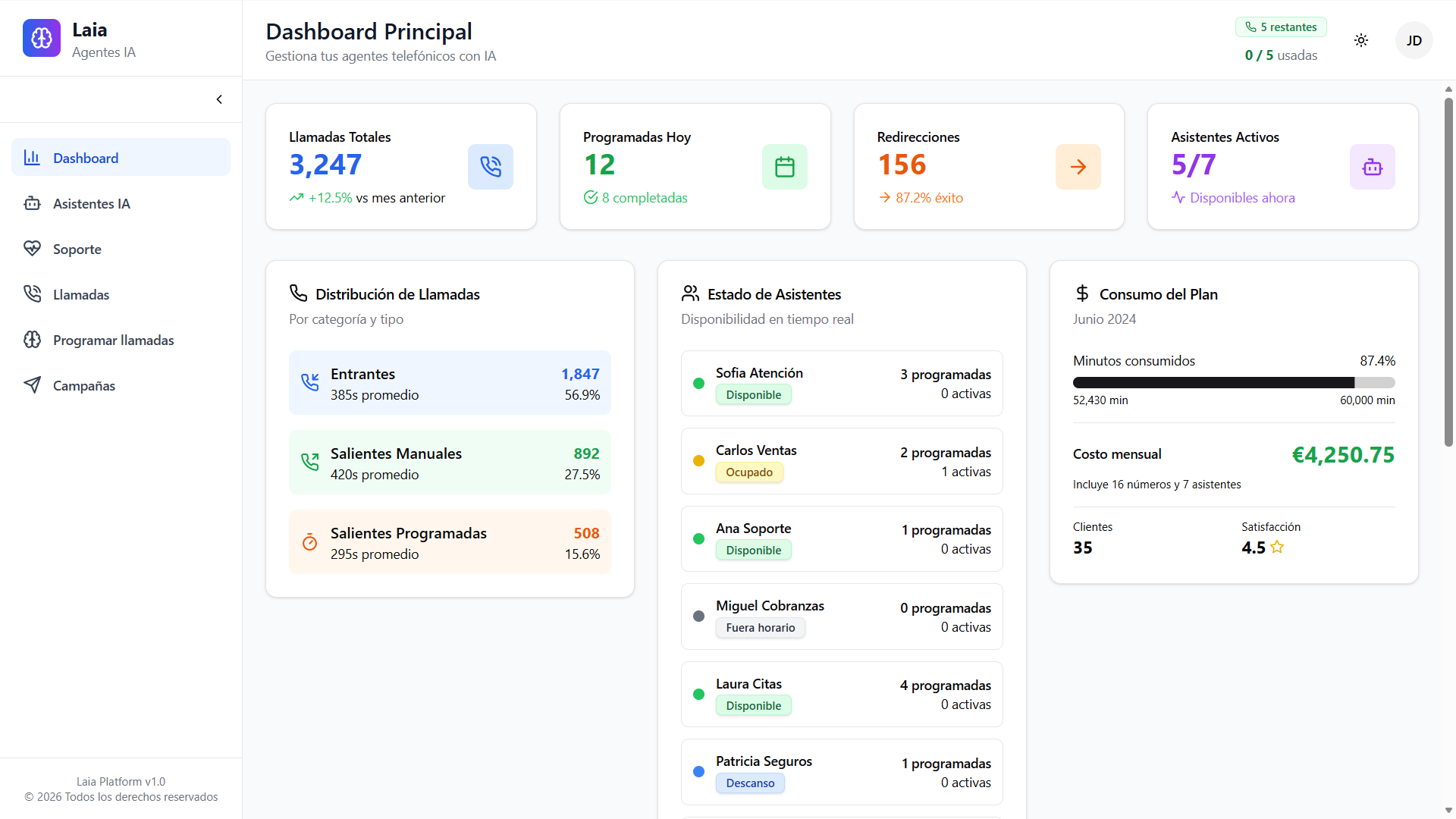
Task: Open the JD user avatar menu
Action: click(1414, 40)
